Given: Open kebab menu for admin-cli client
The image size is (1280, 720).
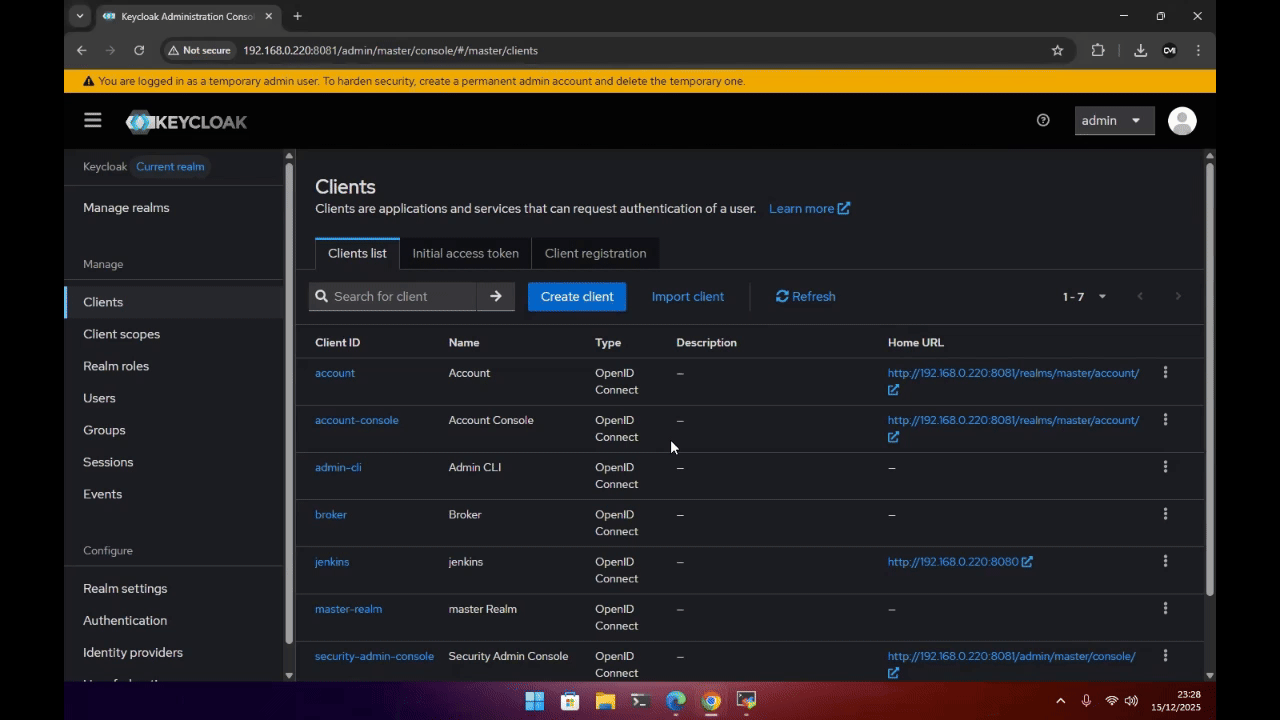Looking at the screenshot, I should pos(1165,467).
